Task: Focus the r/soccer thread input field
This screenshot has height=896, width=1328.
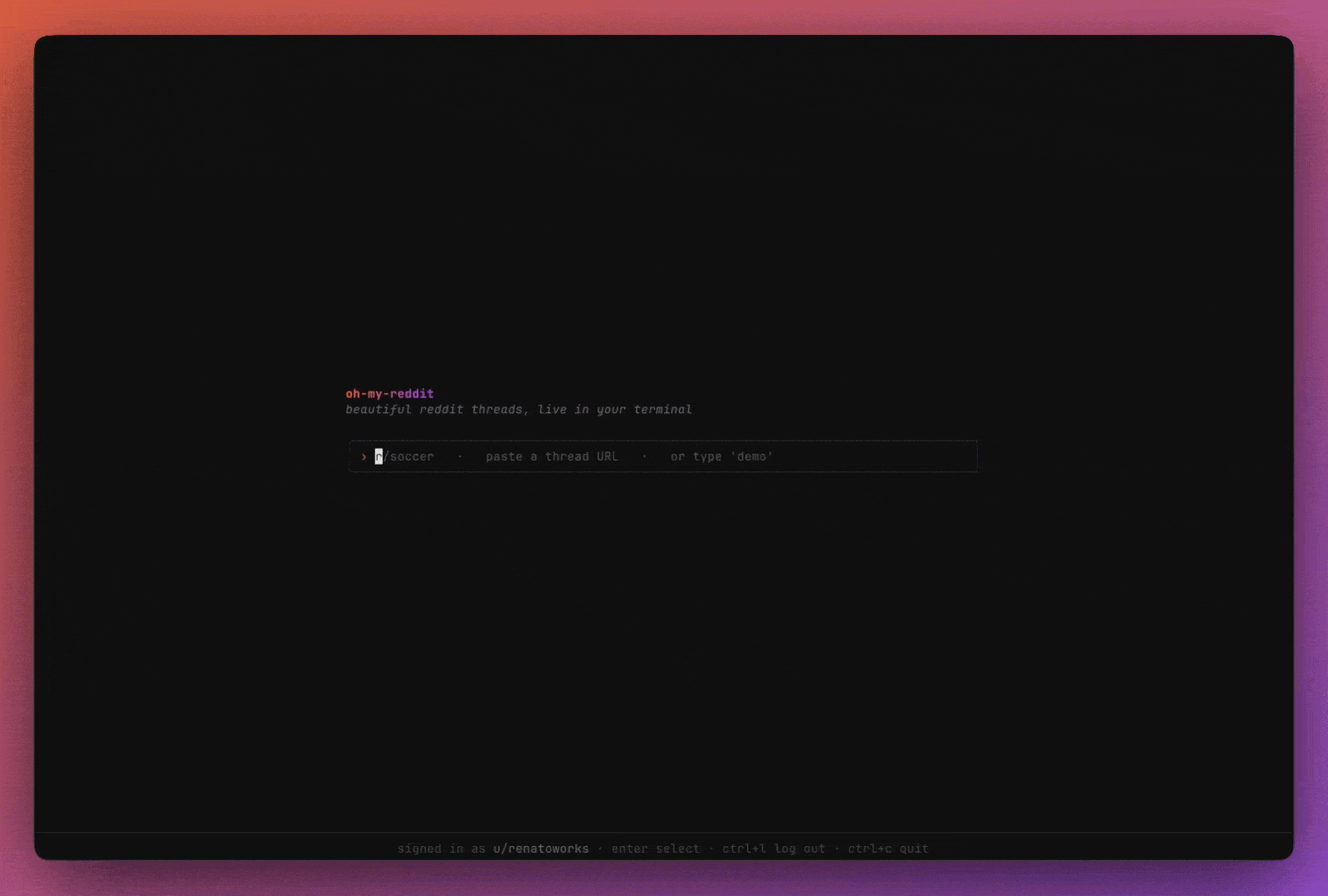Action: (x=662, y=456)
